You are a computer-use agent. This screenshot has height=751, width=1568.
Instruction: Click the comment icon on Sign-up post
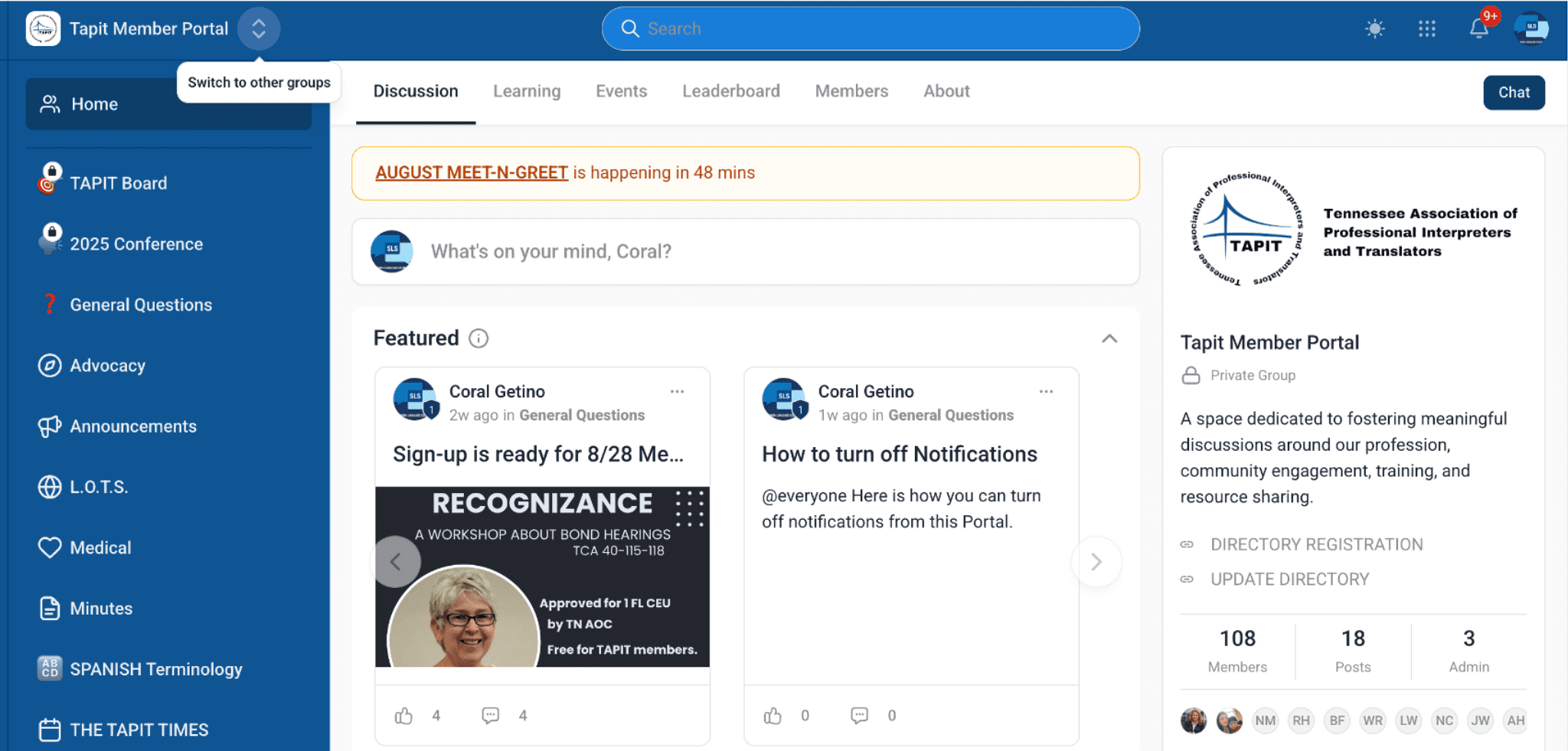[x=490, y=716]
